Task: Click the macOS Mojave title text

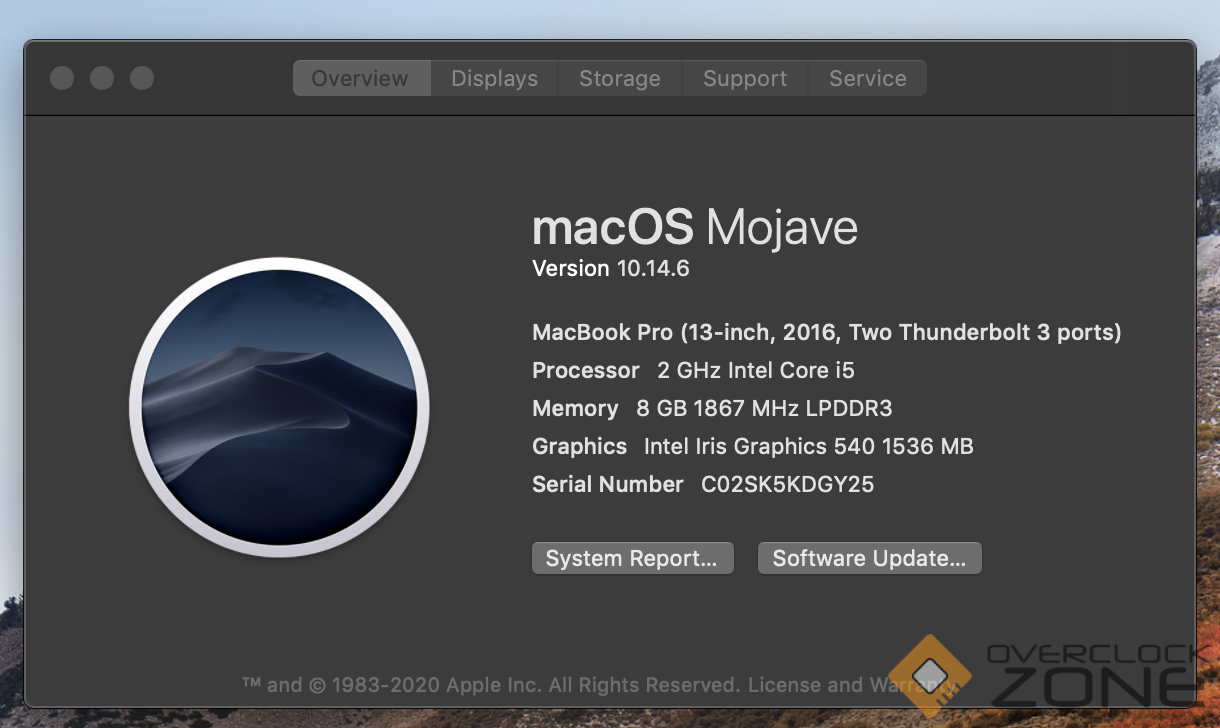Action: pos(694,228)
